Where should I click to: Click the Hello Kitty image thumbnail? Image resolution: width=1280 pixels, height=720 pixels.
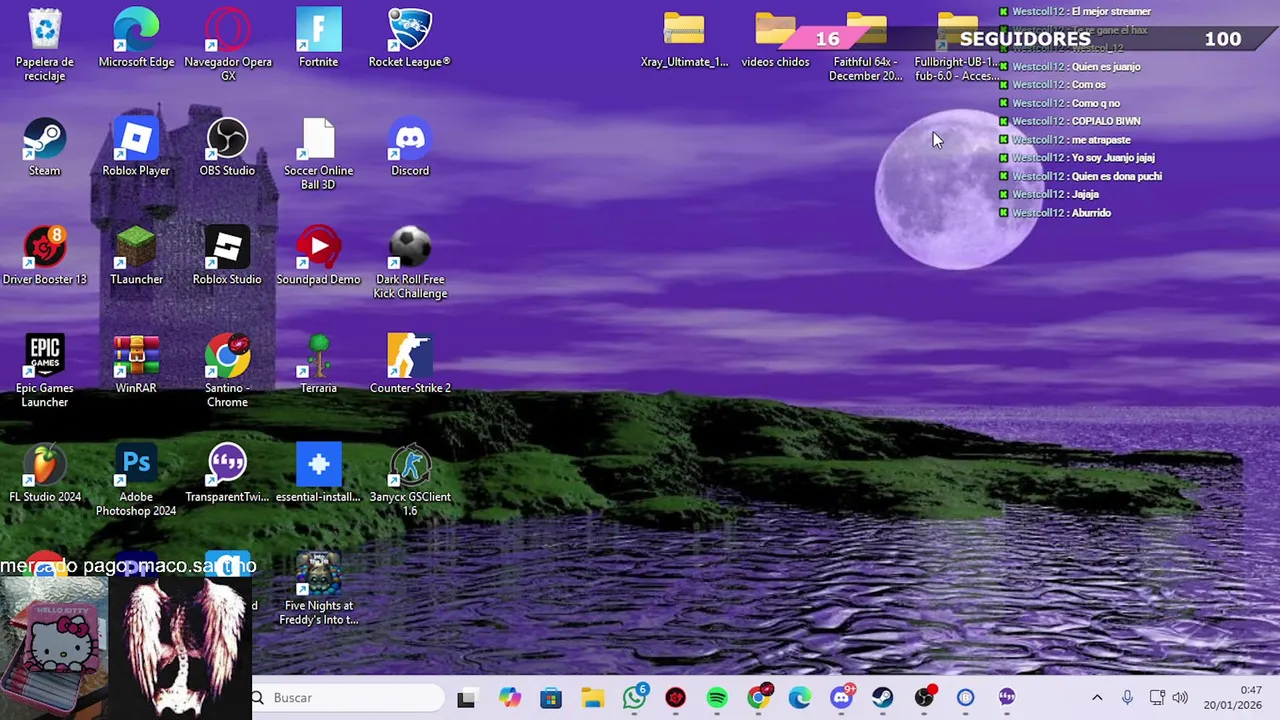pyautogui.click(x=54, y=648)
